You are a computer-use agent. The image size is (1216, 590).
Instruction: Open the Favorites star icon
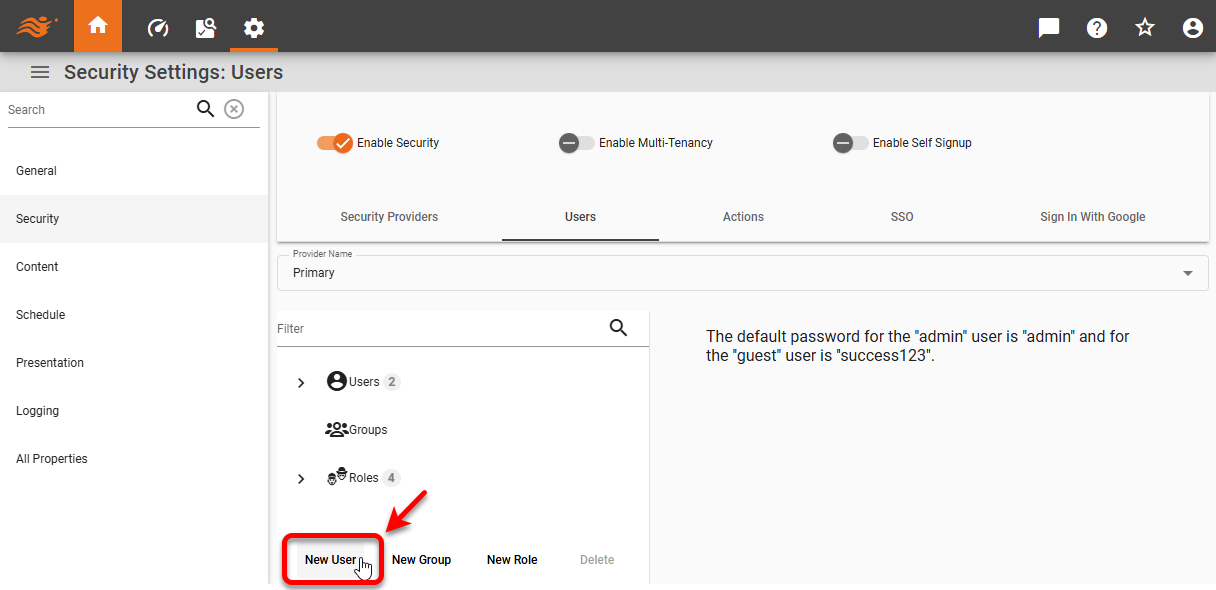(1144, 28)
